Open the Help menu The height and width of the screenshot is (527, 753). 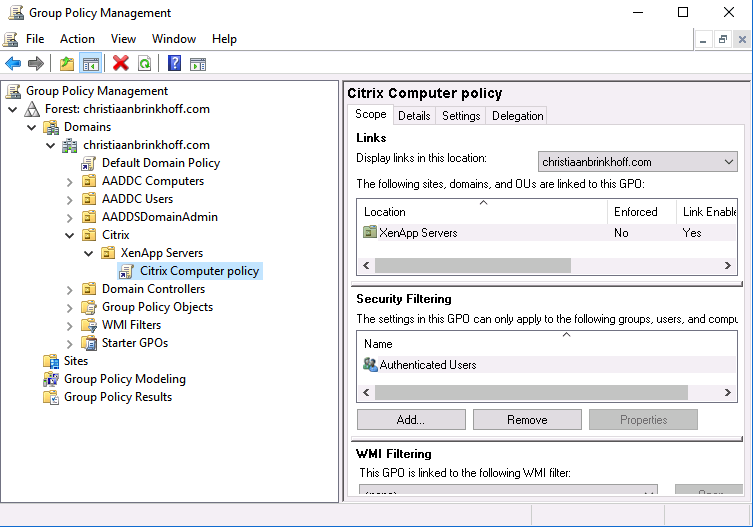(x=224, y=39)
